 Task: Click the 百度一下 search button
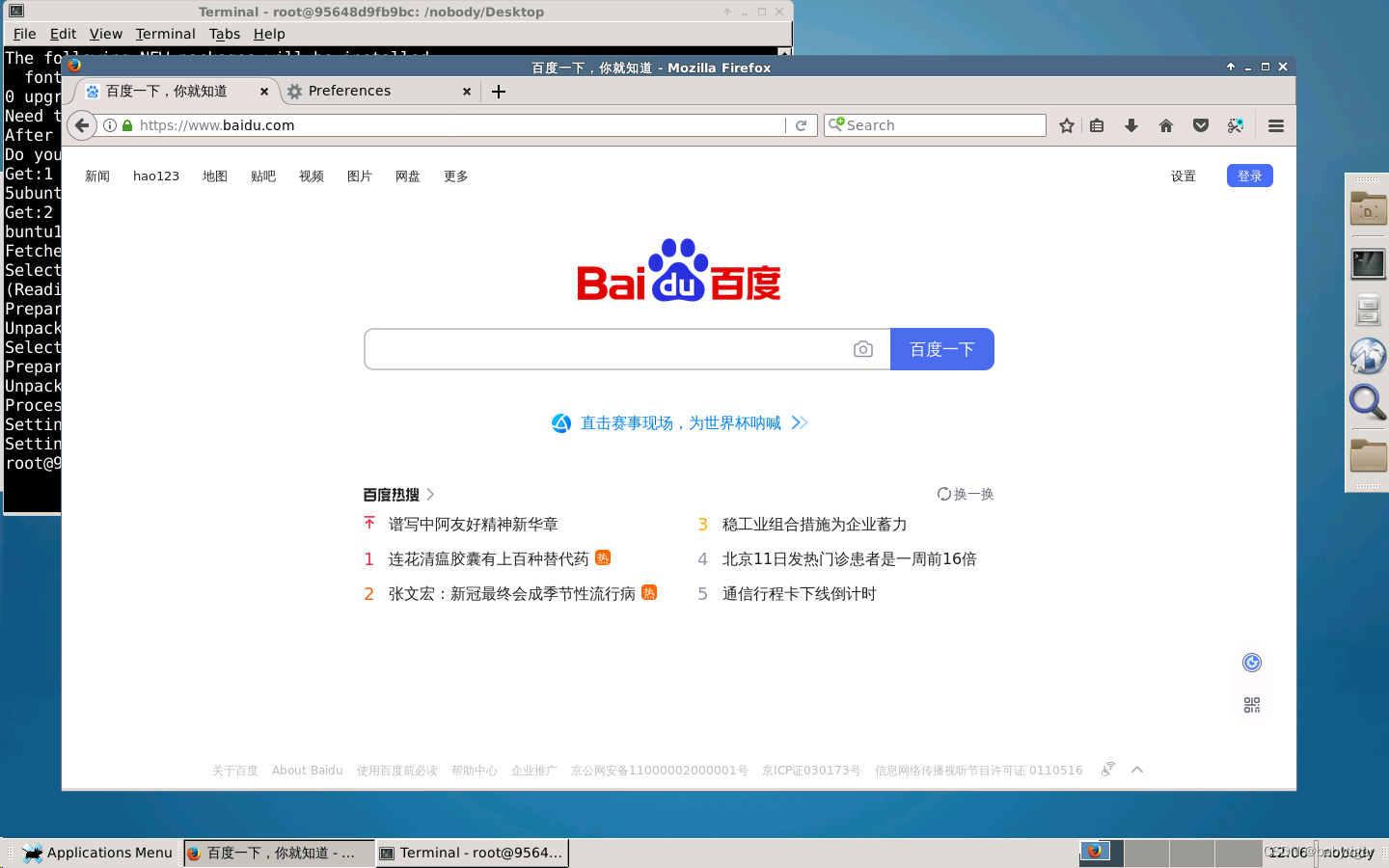coord(942,349)
